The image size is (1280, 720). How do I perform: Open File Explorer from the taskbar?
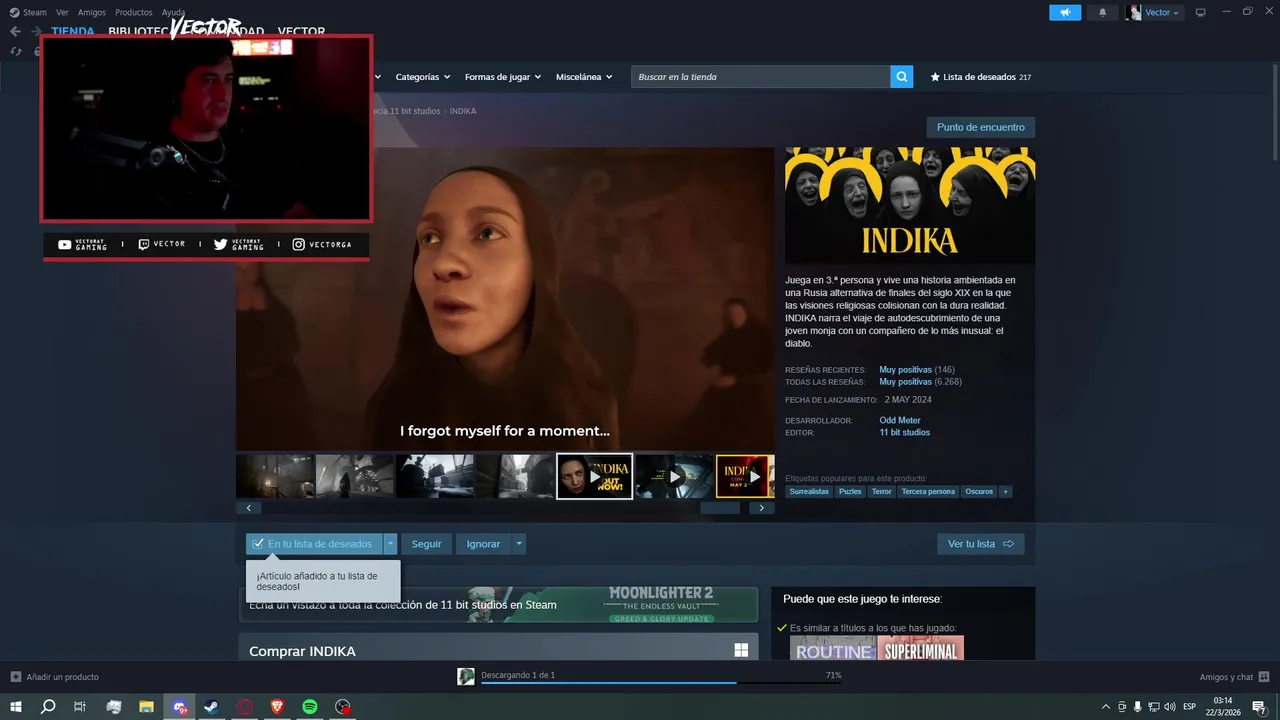pyautogui.click(x=146, y=707)
